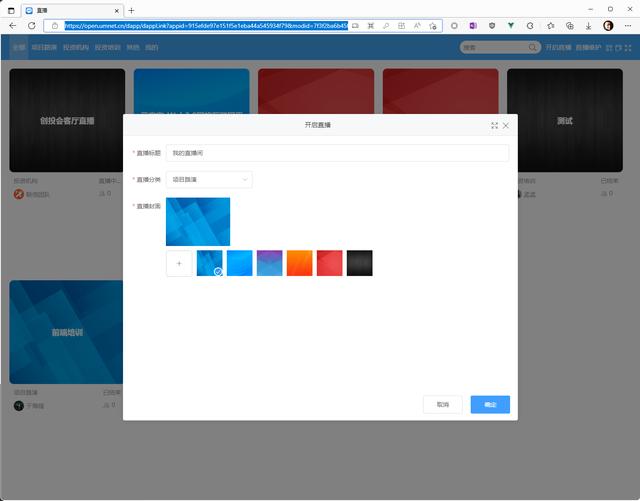Select the 投资机构 tab behind the dialog
This screenshot has height=501, width=640.
76,47
